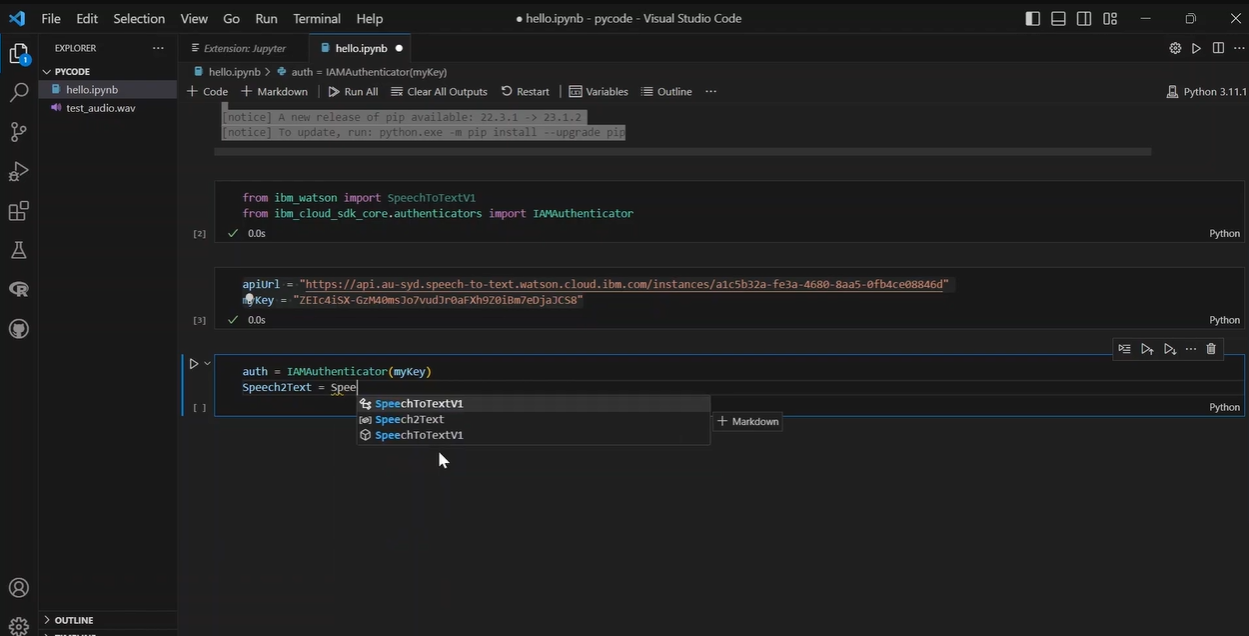Open the File menu

point(51,18)
